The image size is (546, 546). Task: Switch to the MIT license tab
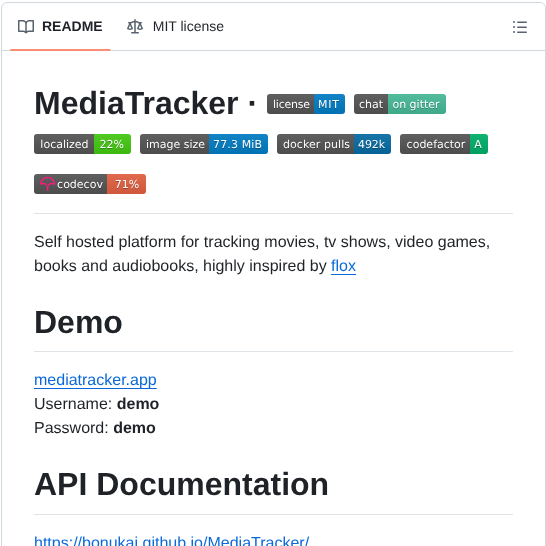pyautogui.click(x=175, y=26)
